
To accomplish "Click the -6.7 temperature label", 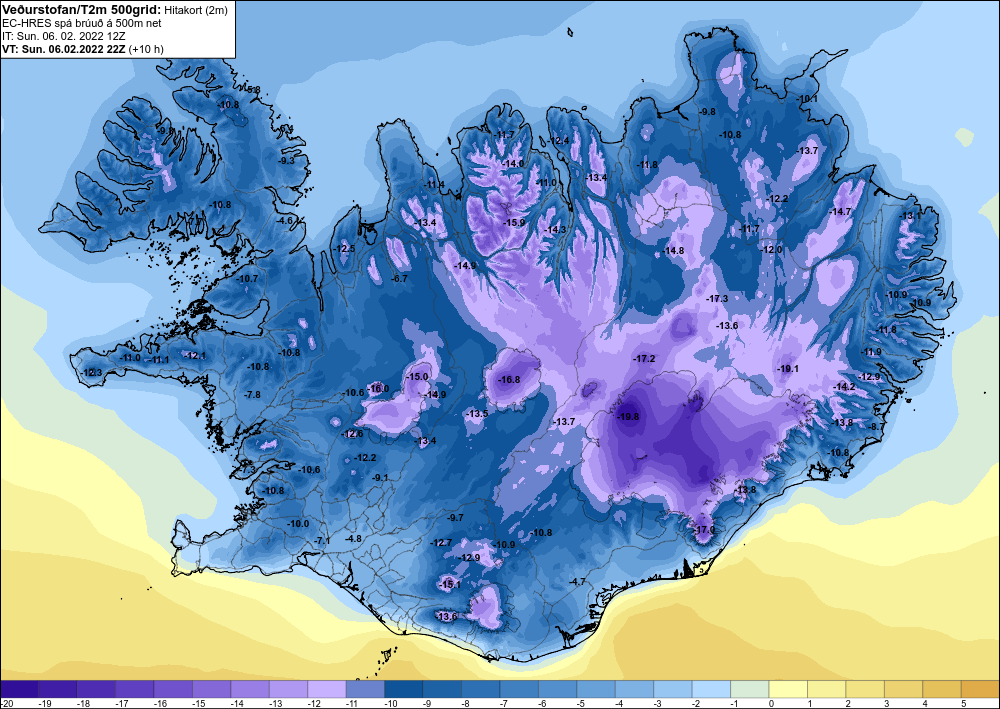I will pyautogui.click(x=399, y=279).
